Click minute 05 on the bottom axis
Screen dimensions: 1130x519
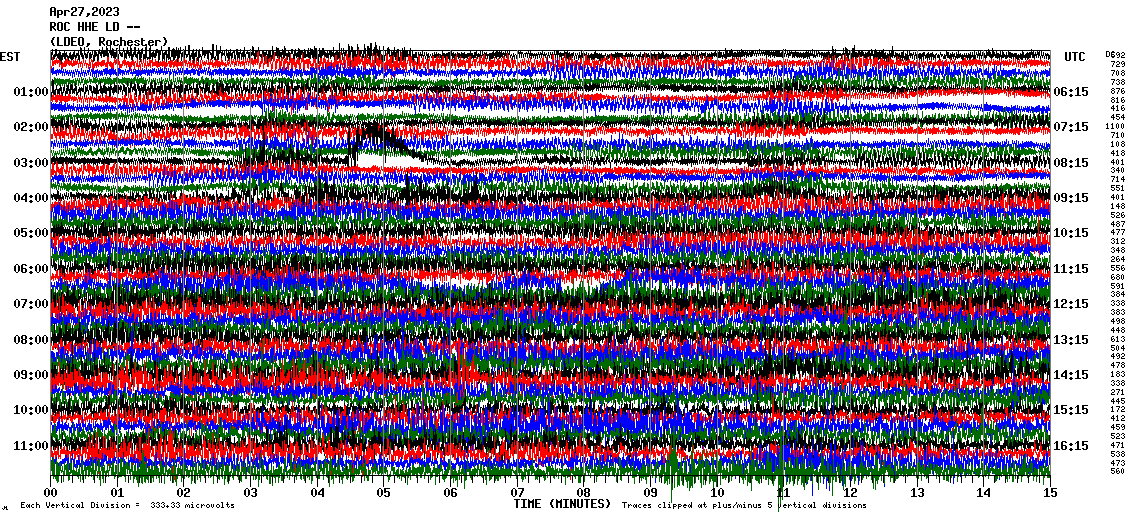pyautogui.click(x=384, y=493)
